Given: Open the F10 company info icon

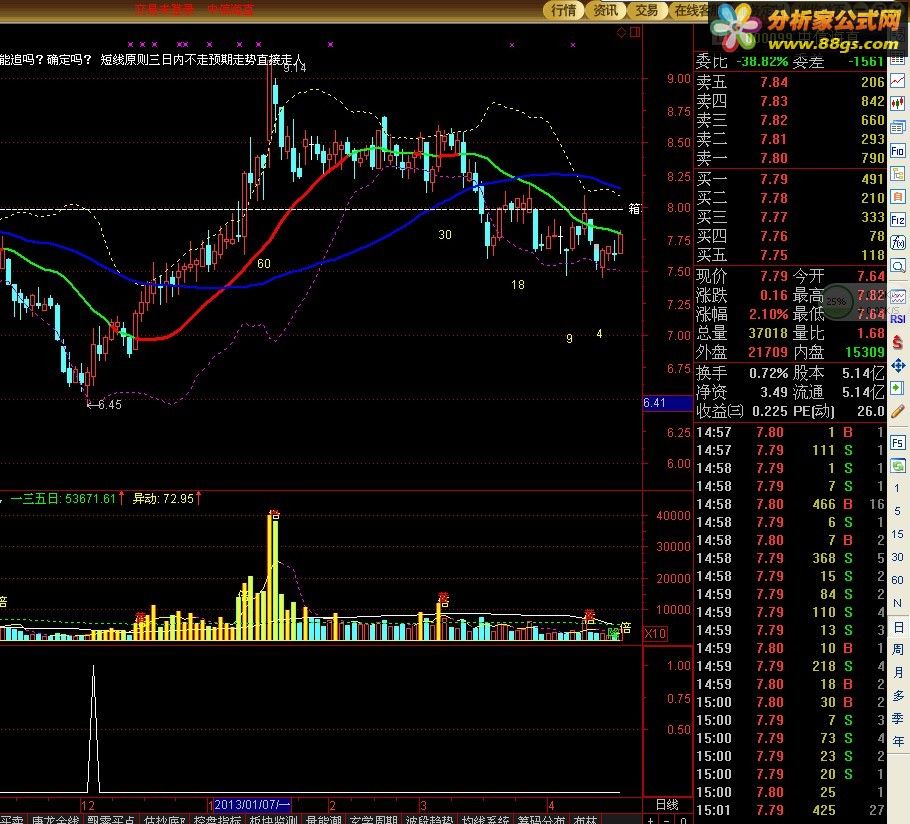Looking at the screenshot, I should 898,151.
